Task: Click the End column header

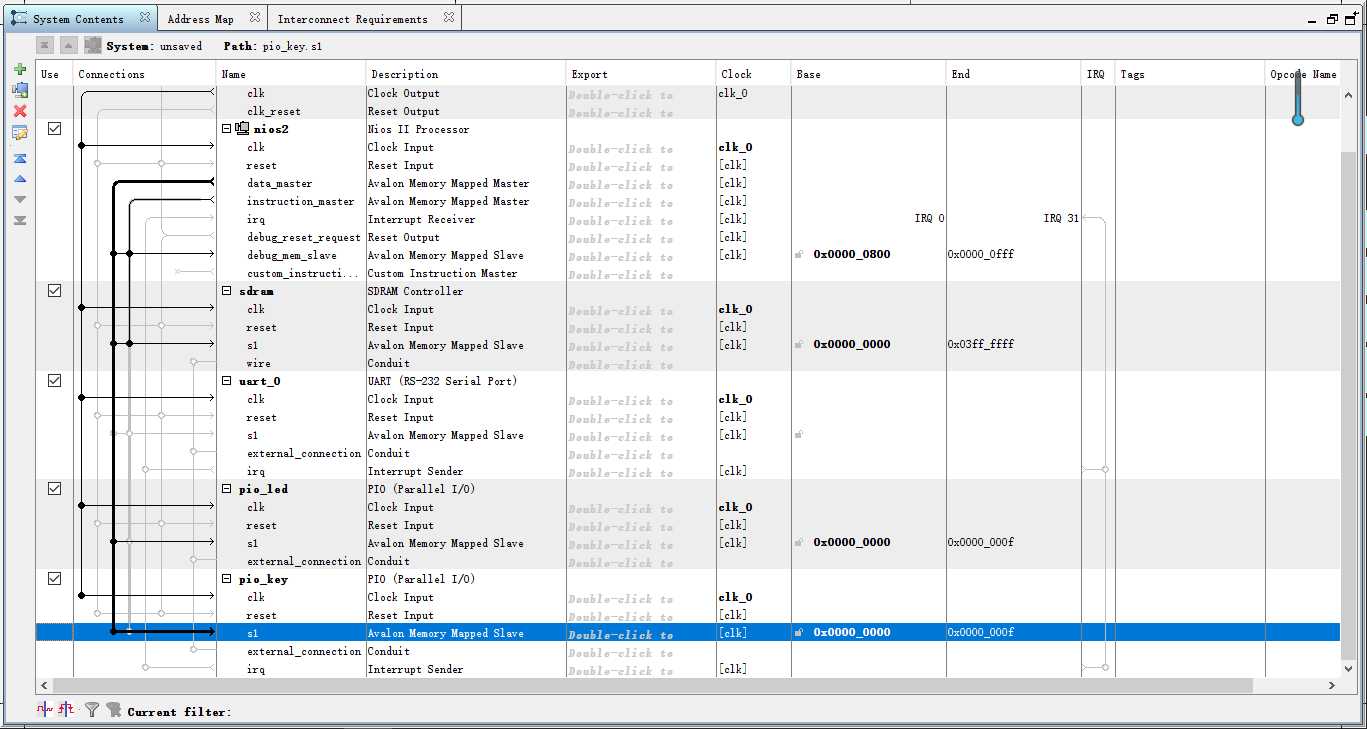Action: [x=1014, y=74]
